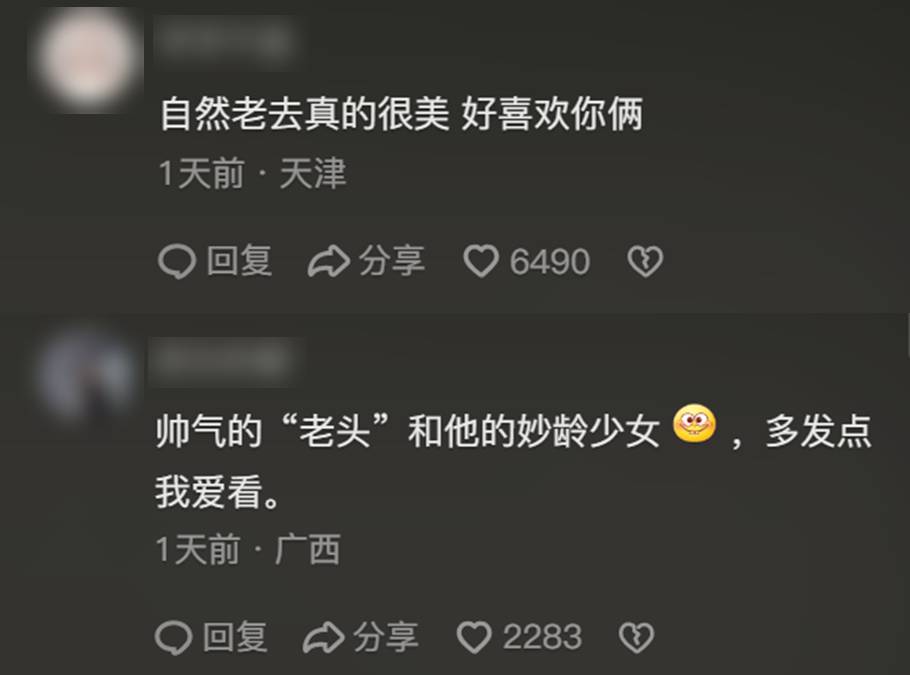Open the first commenter's blurred avatar
Image resolution: width=910 pixels, height=675 pixels.
coord(89,58)
